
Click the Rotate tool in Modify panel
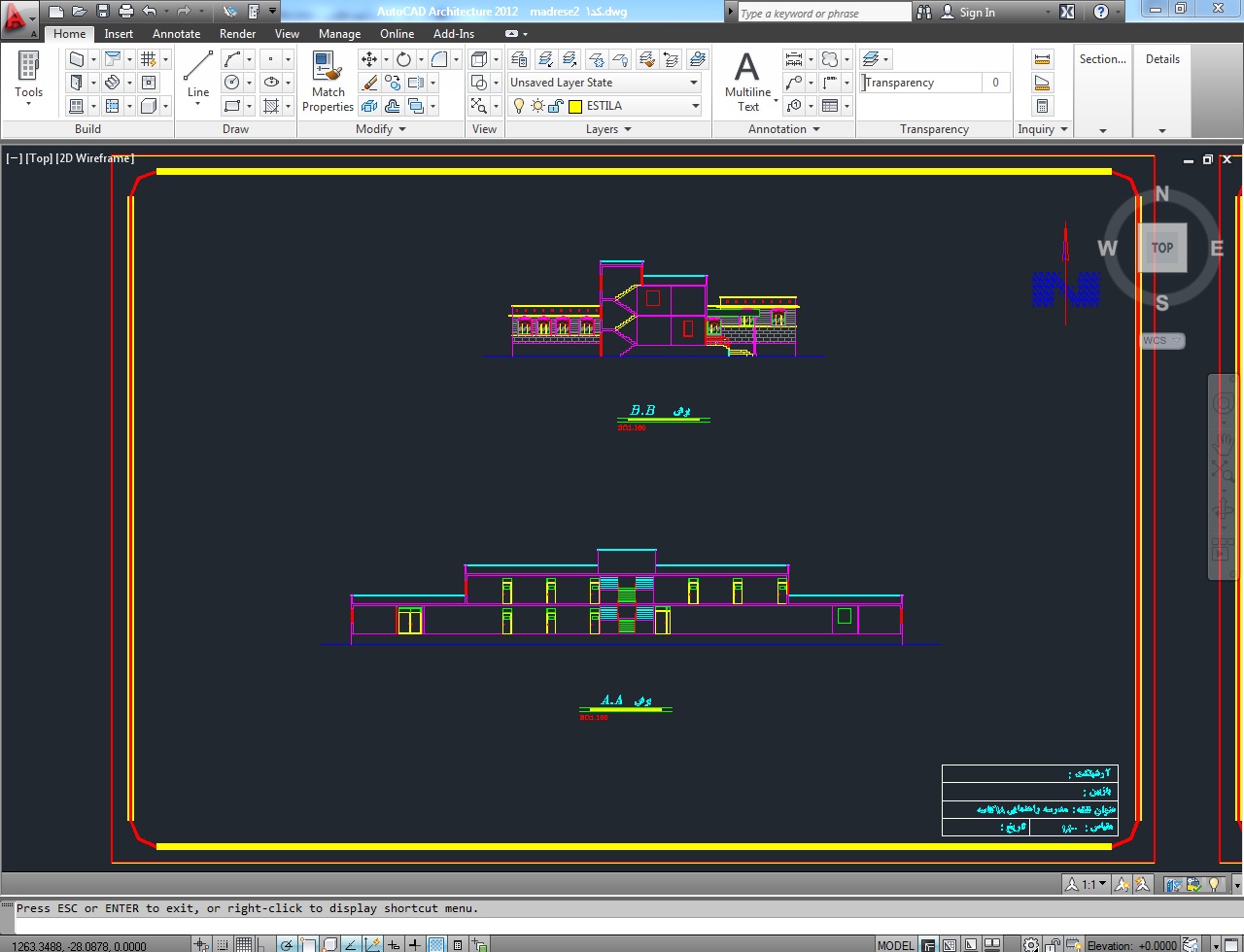[x=403, y=59]
